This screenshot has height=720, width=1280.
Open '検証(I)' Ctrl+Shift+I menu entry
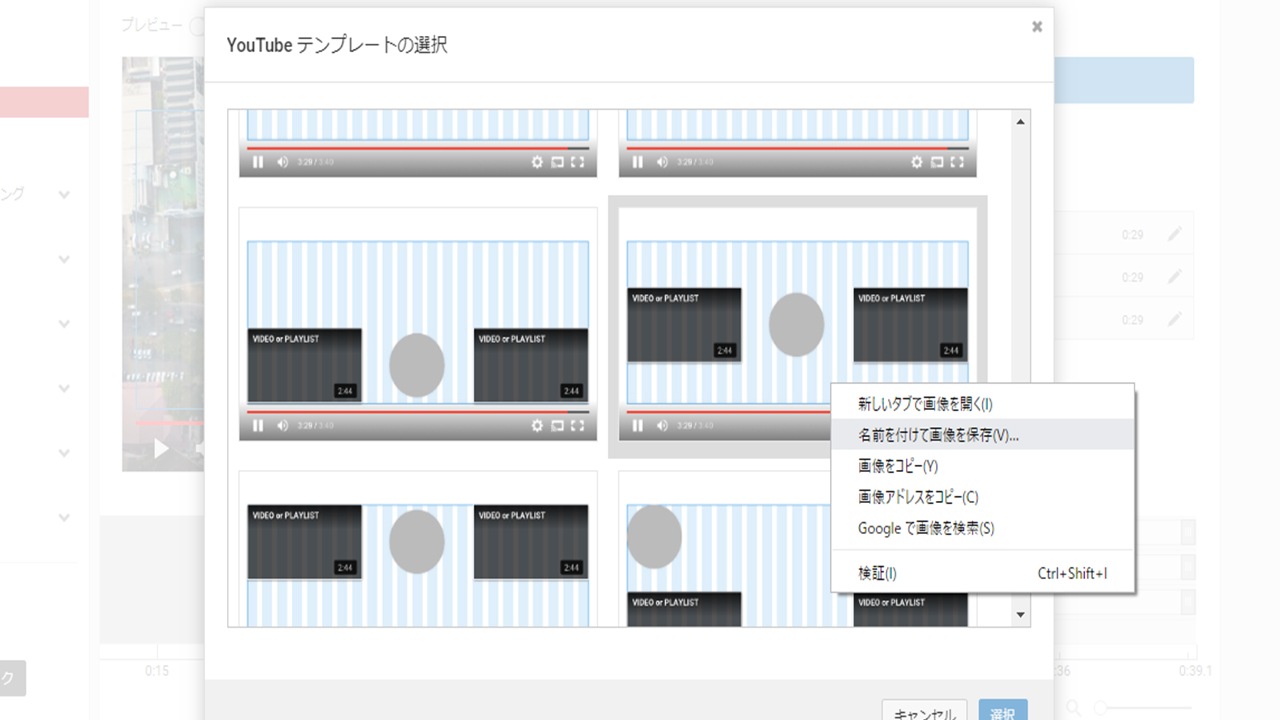point(983,574)
